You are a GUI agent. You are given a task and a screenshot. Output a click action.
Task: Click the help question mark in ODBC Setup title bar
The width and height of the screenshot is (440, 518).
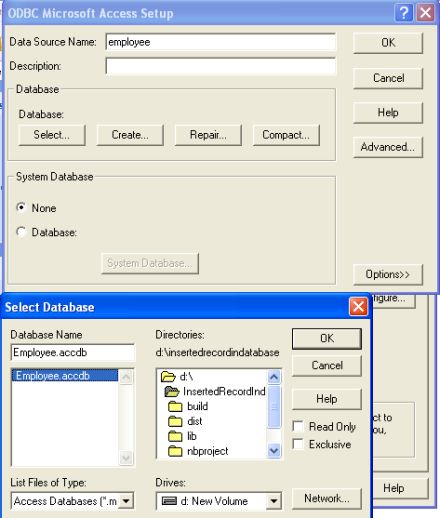coord(404,13)
